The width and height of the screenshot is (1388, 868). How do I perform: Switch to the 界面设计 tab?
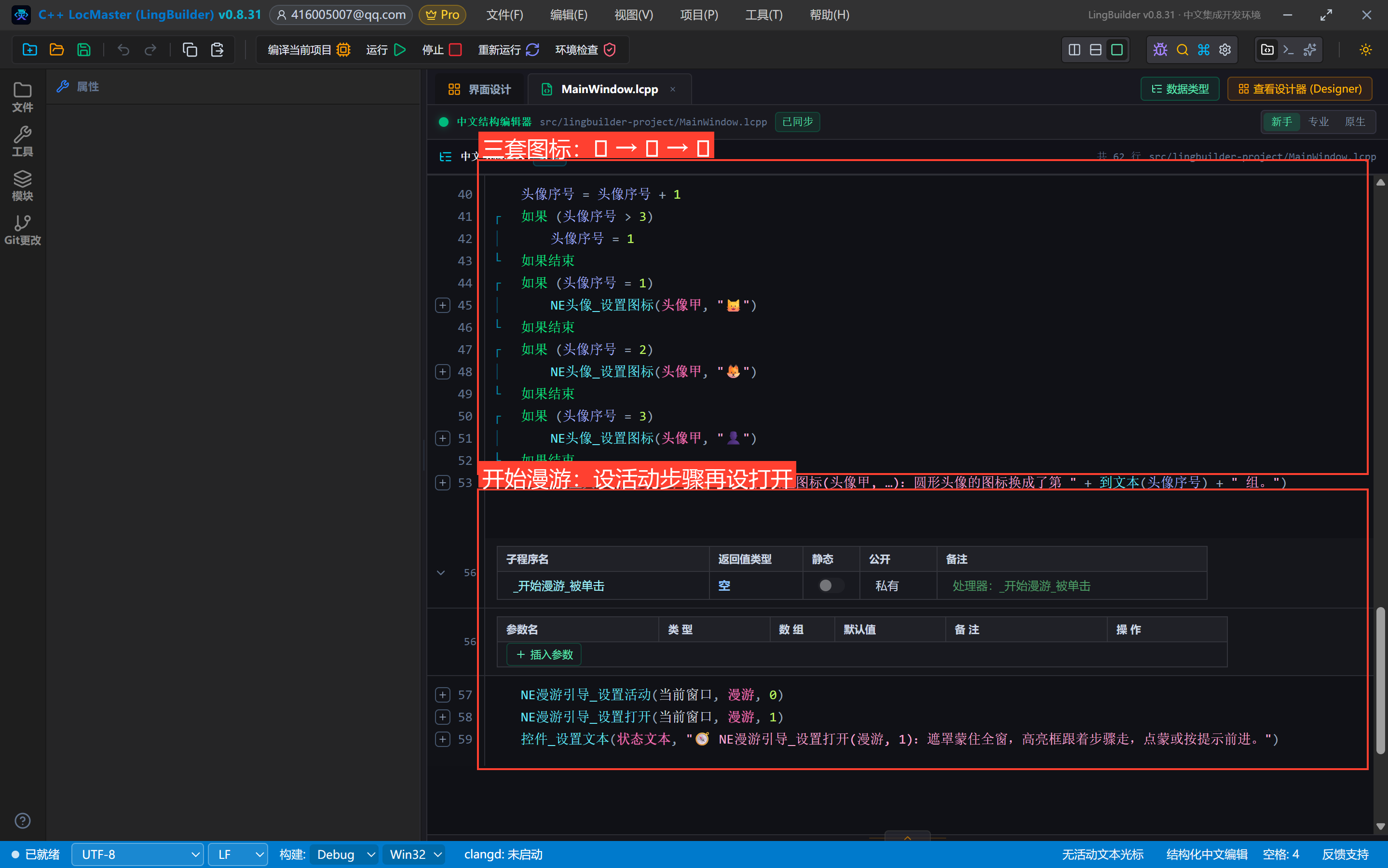click(x=480, y=89)
